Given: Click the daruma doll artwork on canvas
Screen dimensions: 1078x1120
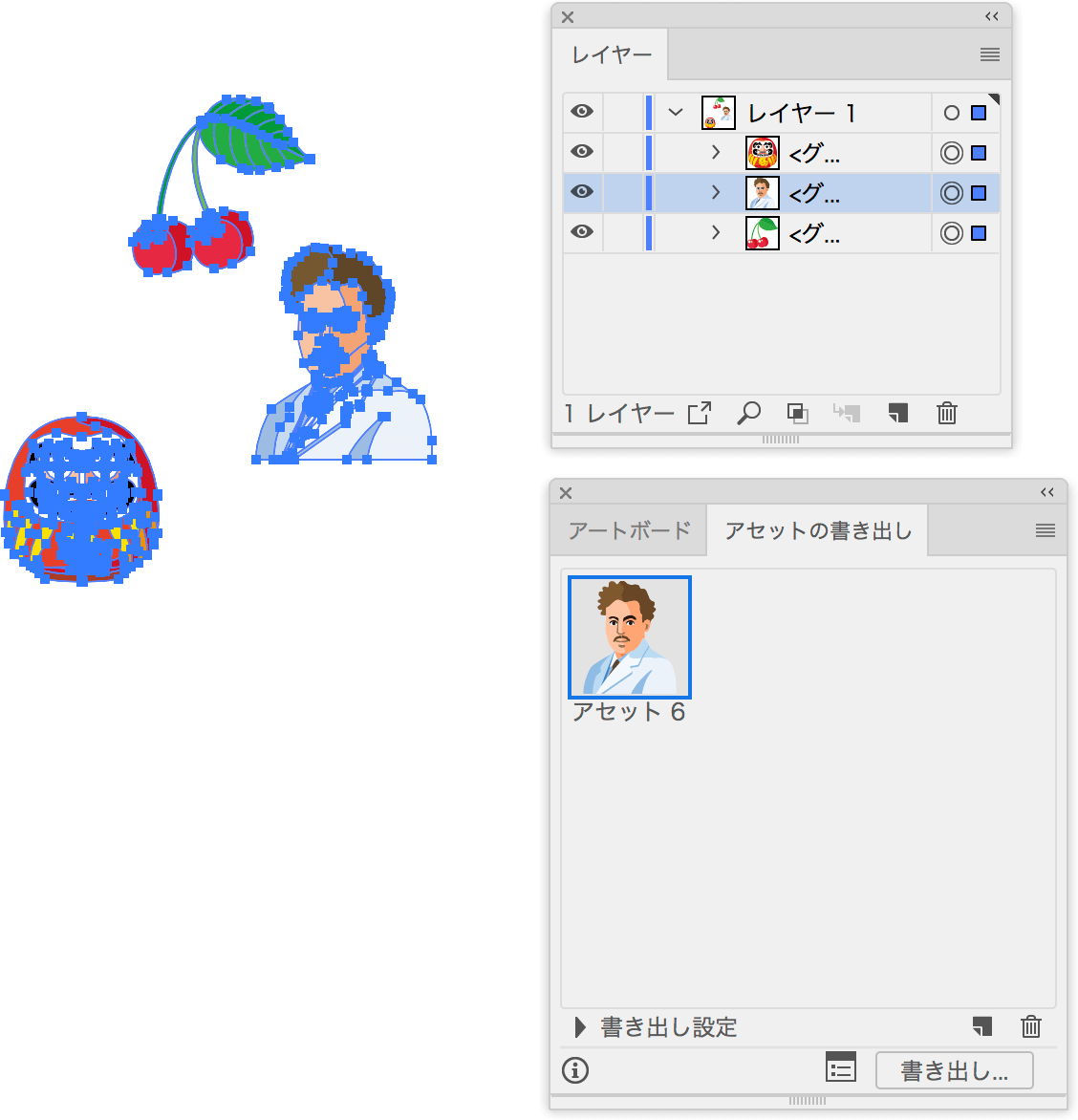Looking at the screenshot, I should [82, 499].
